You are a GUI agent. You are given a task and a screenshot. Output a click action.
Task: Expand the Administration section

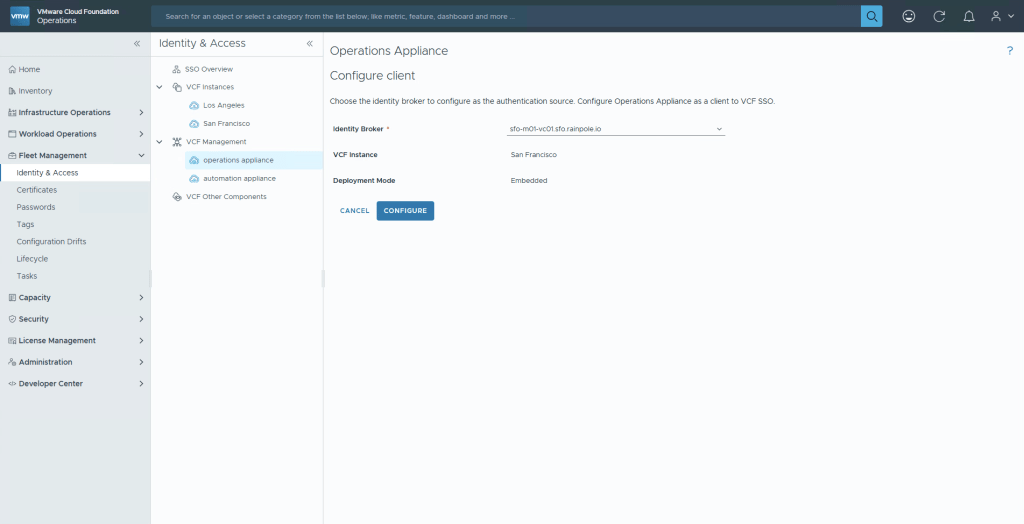click(x=141, y=362)
